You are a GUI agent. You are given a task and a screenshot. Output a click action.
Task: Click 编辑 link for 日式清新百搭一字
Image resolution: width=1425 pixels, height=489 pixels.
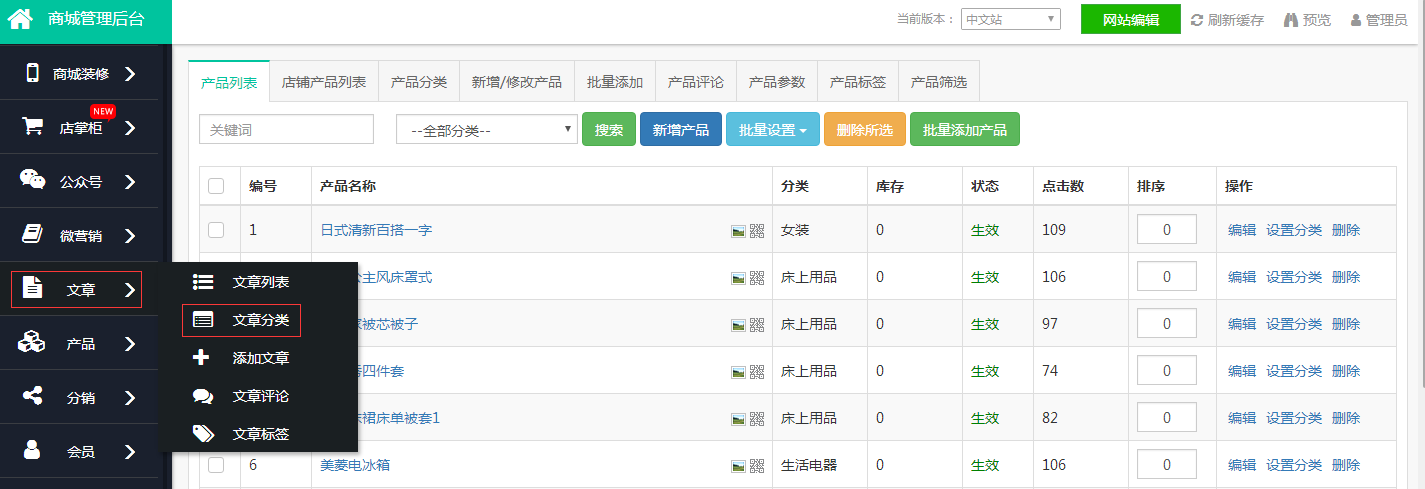pos(1241,230)
